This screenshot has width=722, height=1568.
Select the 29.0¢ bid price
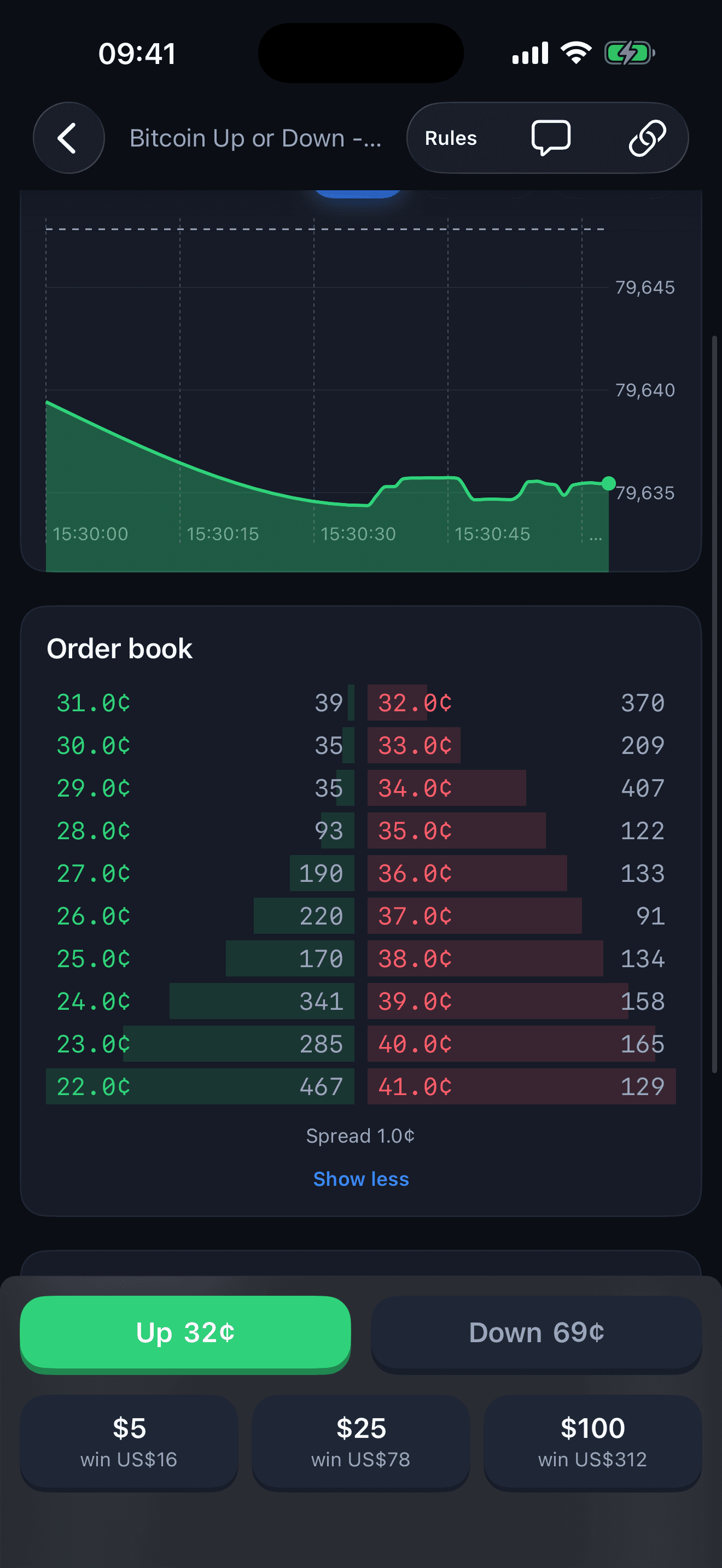(x=94, y=788)
